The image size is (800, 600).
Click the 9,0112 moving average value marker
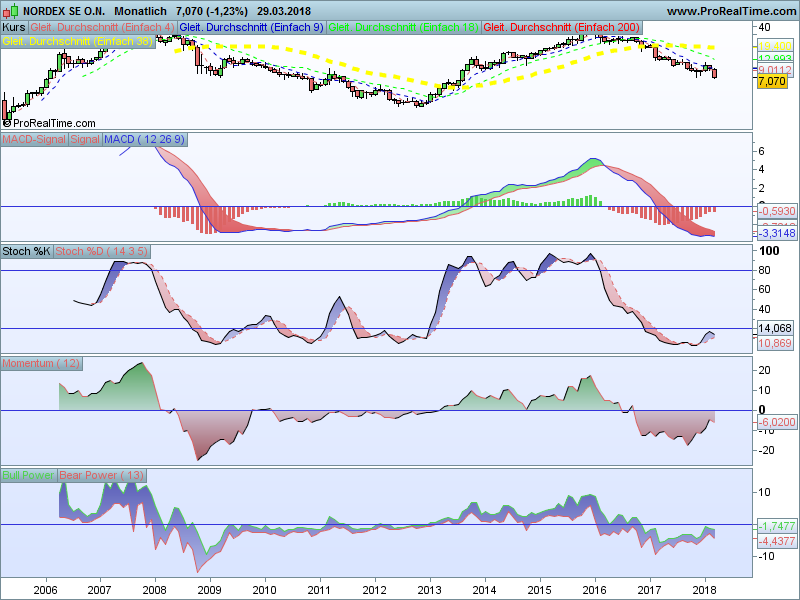(x=774, y=69)
